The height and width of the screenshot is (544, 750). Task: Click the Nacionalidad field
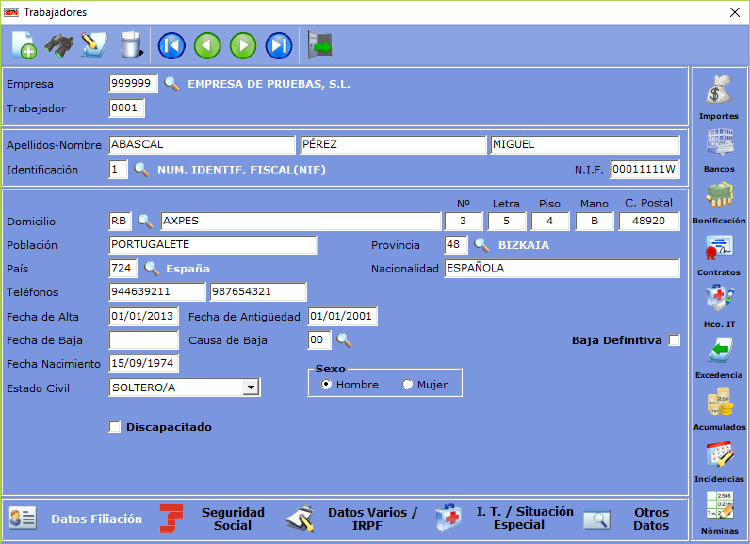(x=562, y=268)
